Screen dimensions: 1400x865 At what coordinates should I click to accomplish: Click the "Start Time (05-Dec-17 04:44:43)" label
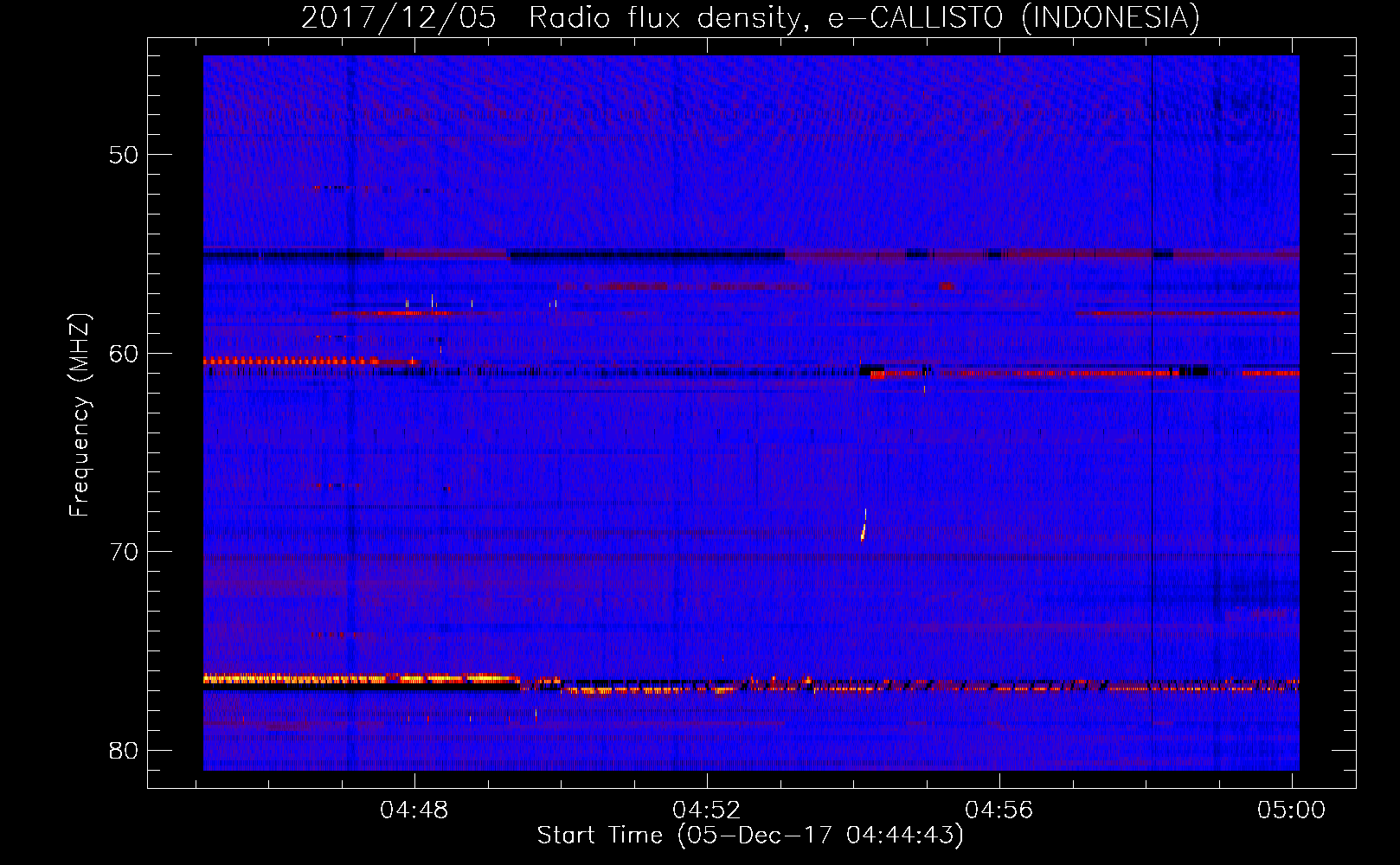tap(750, 836)
